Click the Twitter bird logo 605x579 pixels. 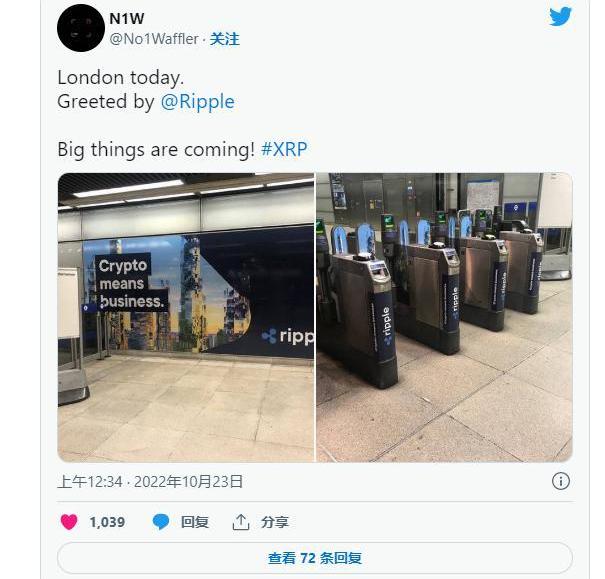[x=560, y=16]
